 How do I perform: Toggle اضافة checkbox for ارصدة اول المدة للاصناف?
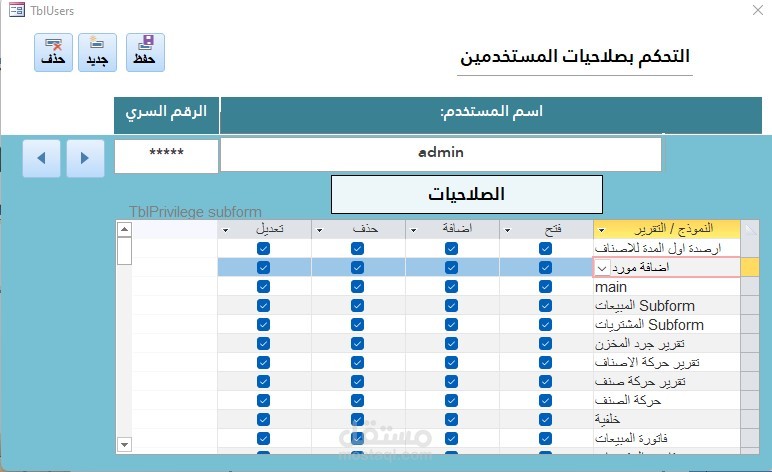pos(451,249)
